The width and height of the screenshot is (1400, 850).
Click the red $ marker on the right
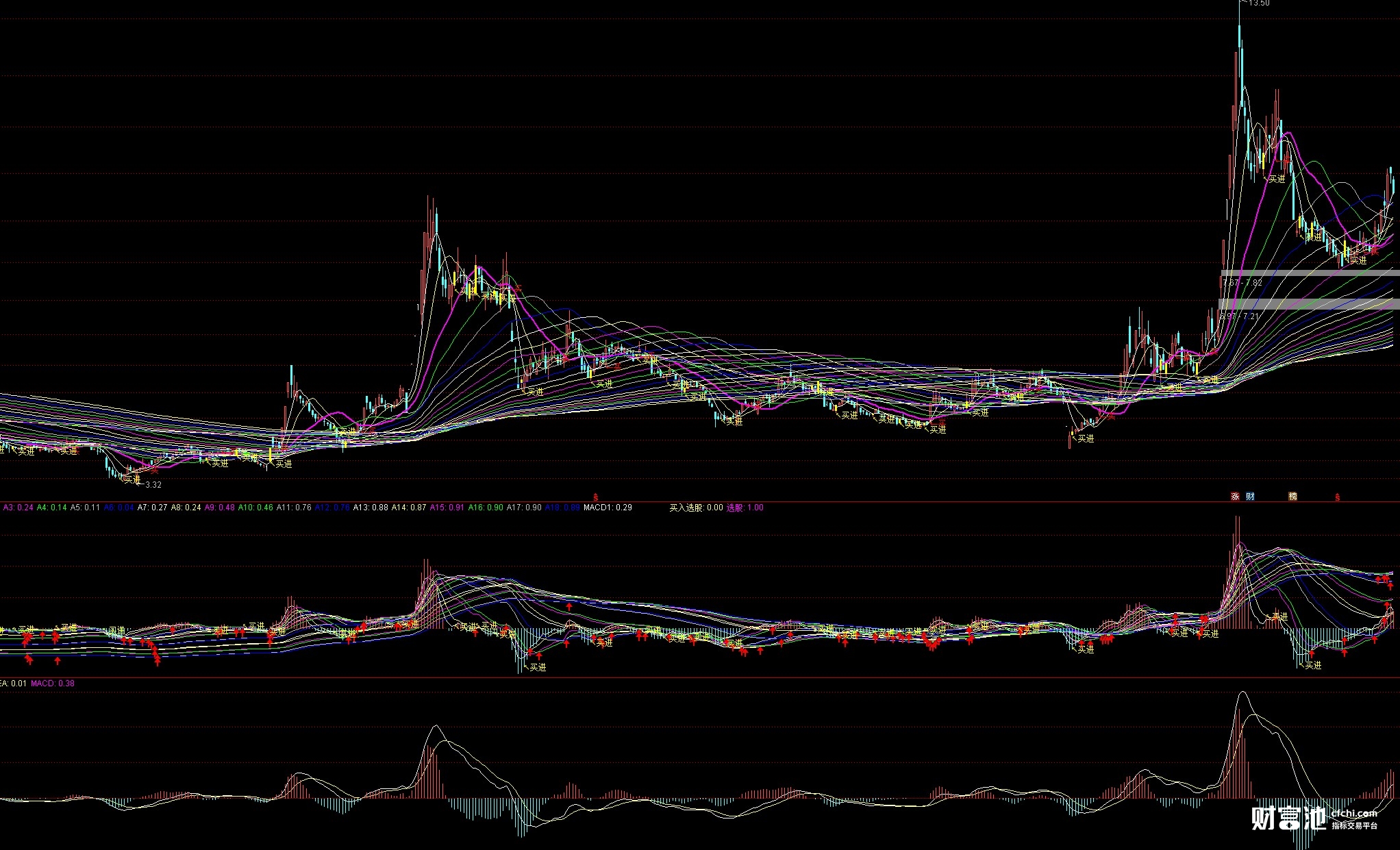(x=1337, y=497)
